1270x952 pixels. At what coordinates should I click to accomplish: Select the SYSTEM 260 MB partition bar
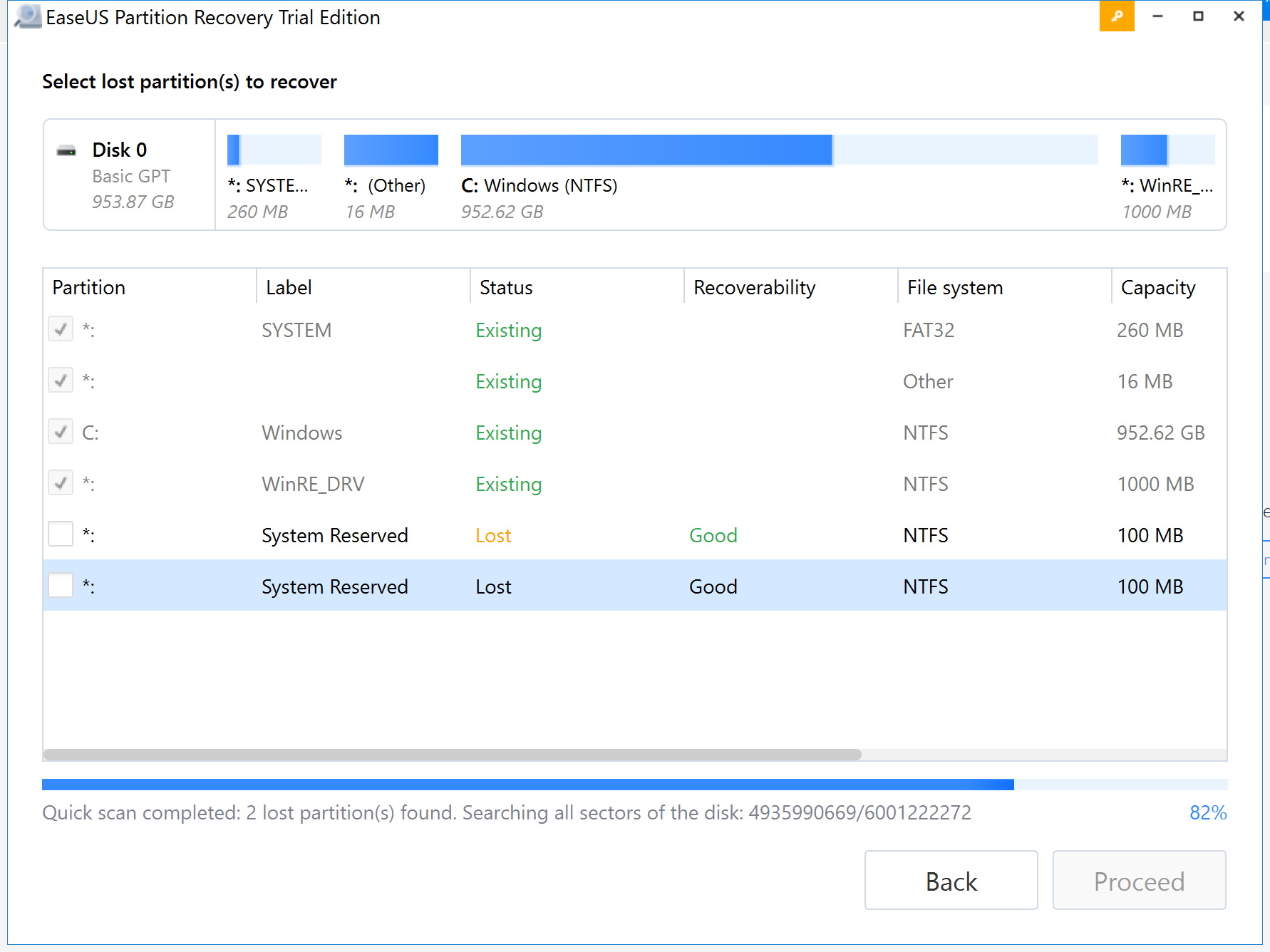(x=274, y=150)
